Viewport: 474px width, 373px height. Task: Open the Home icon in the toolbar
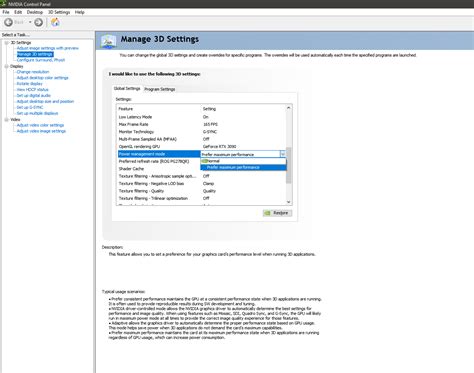(55, 22)
